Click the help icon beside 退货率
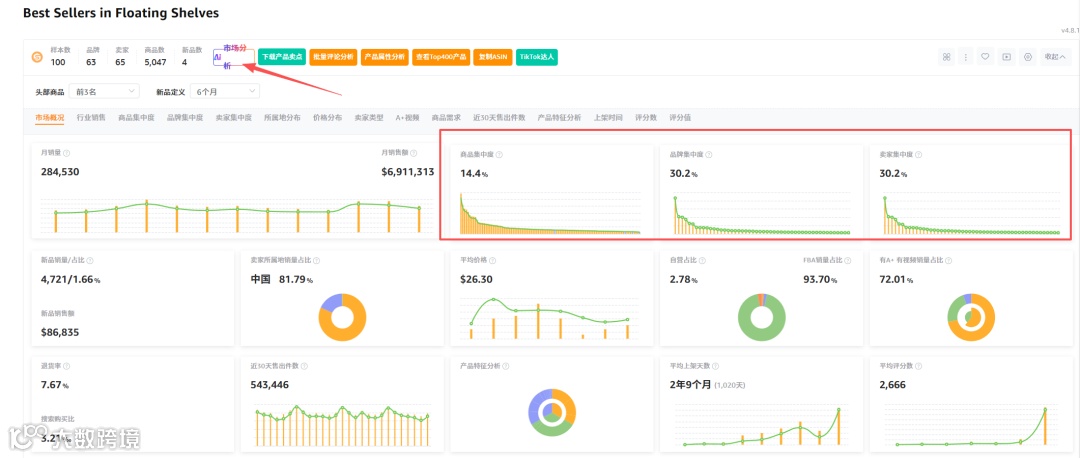Image resolution: width=1080 pixels, height=458 pixels. (66, 366)
